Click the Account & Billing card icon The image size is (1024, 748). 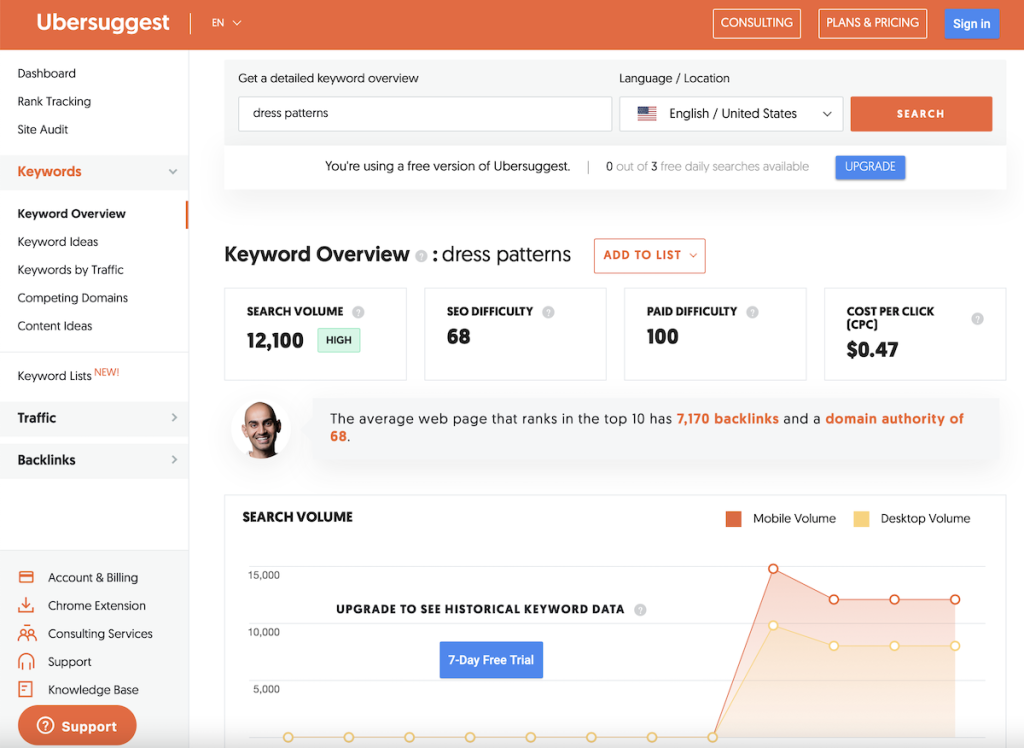[26, 577]
